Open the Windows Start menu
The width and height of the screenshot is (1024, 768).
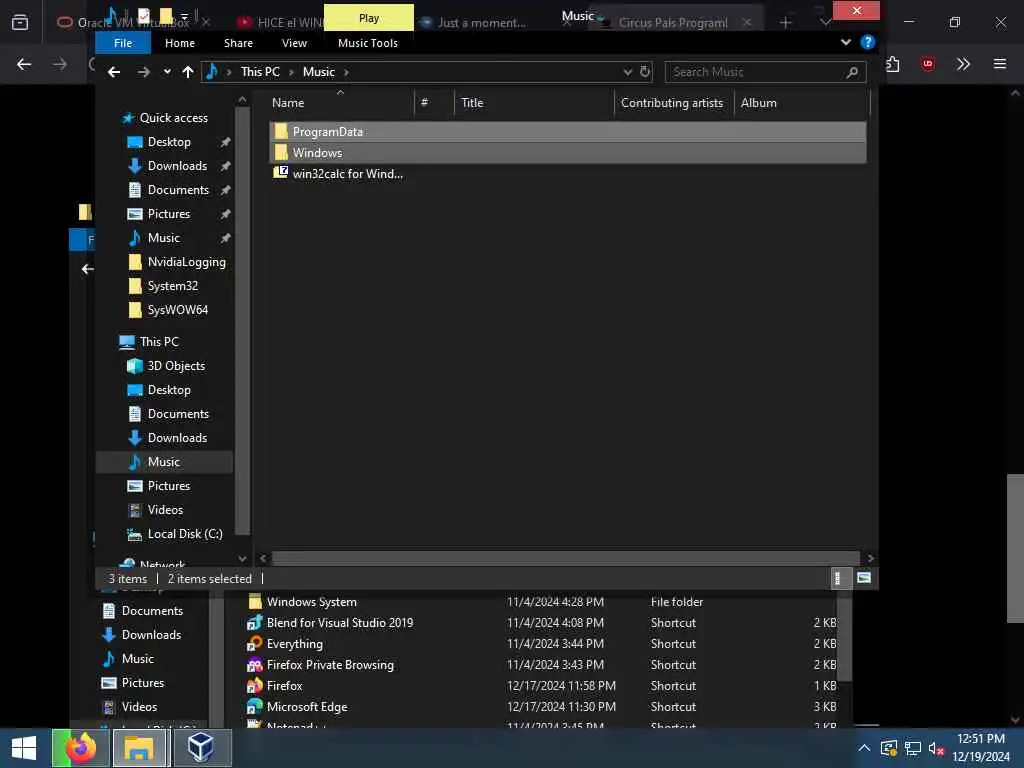click(x=24, y=748)
